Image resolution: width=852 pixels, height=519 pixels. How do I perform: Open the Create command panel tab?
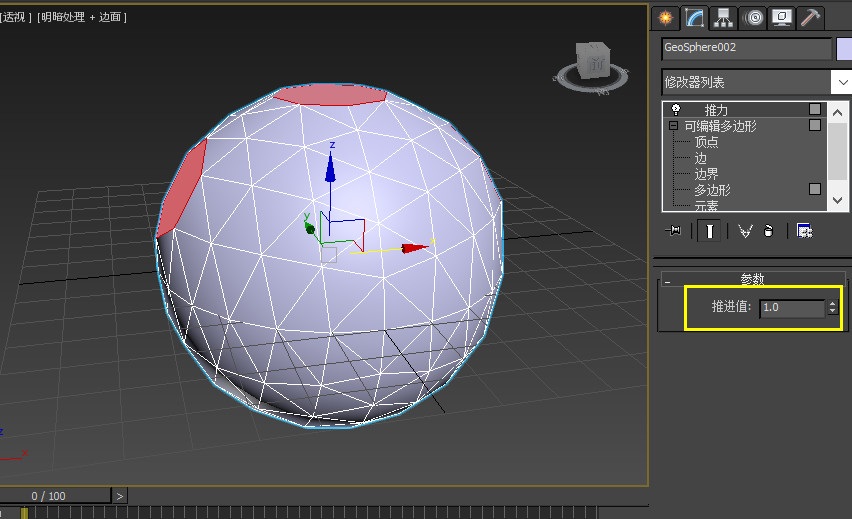coord(665,17)
